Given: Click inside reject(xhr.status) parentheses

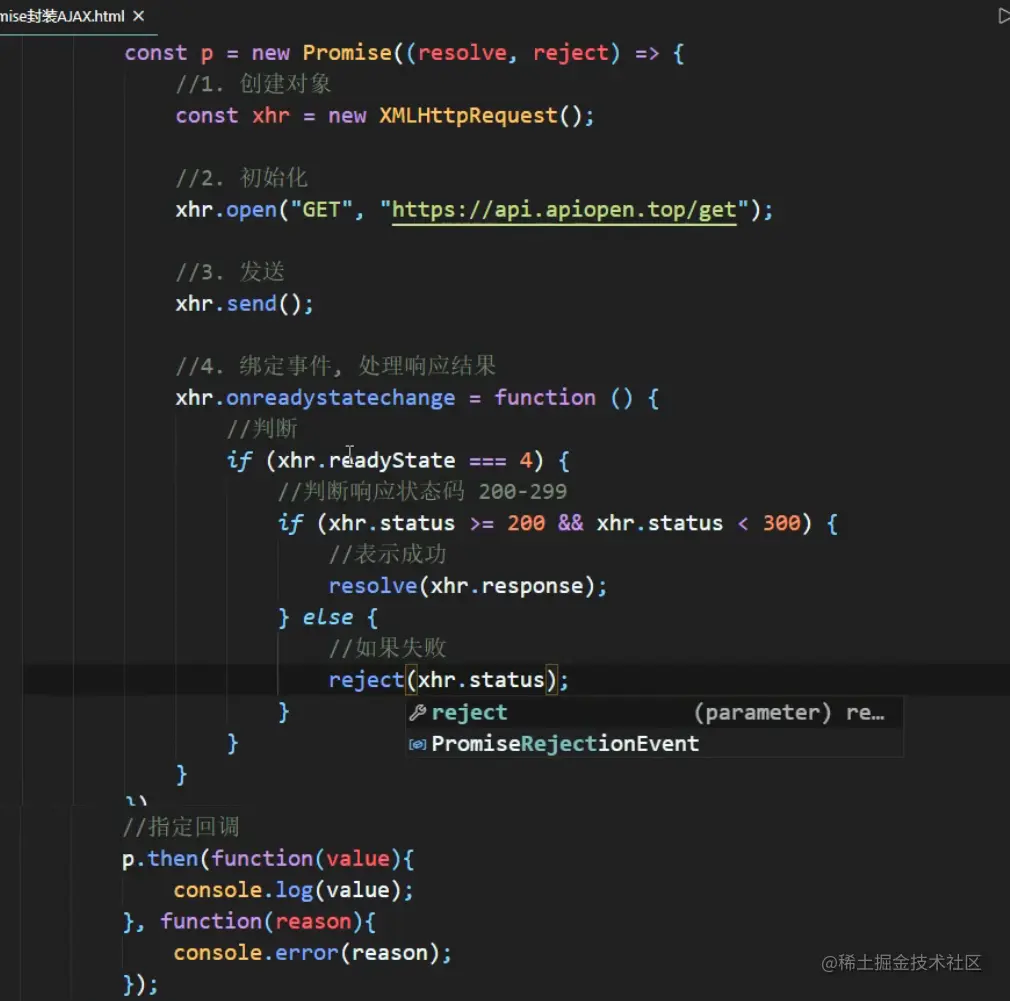Looking at the screenshot, I should click(x=481, y=680).
